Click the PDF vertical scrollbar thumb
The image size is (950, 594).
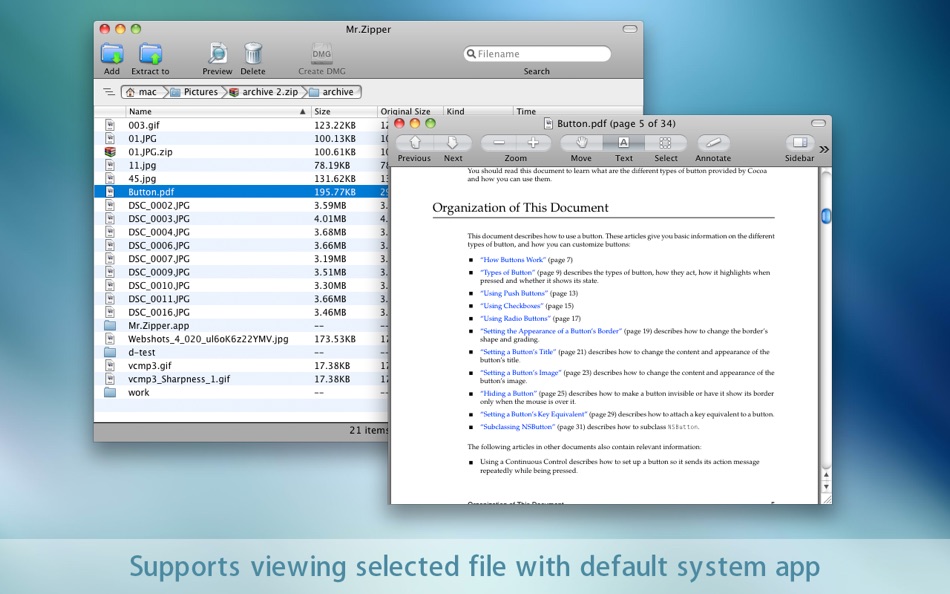pyautogui.click(x=826, y=216)
